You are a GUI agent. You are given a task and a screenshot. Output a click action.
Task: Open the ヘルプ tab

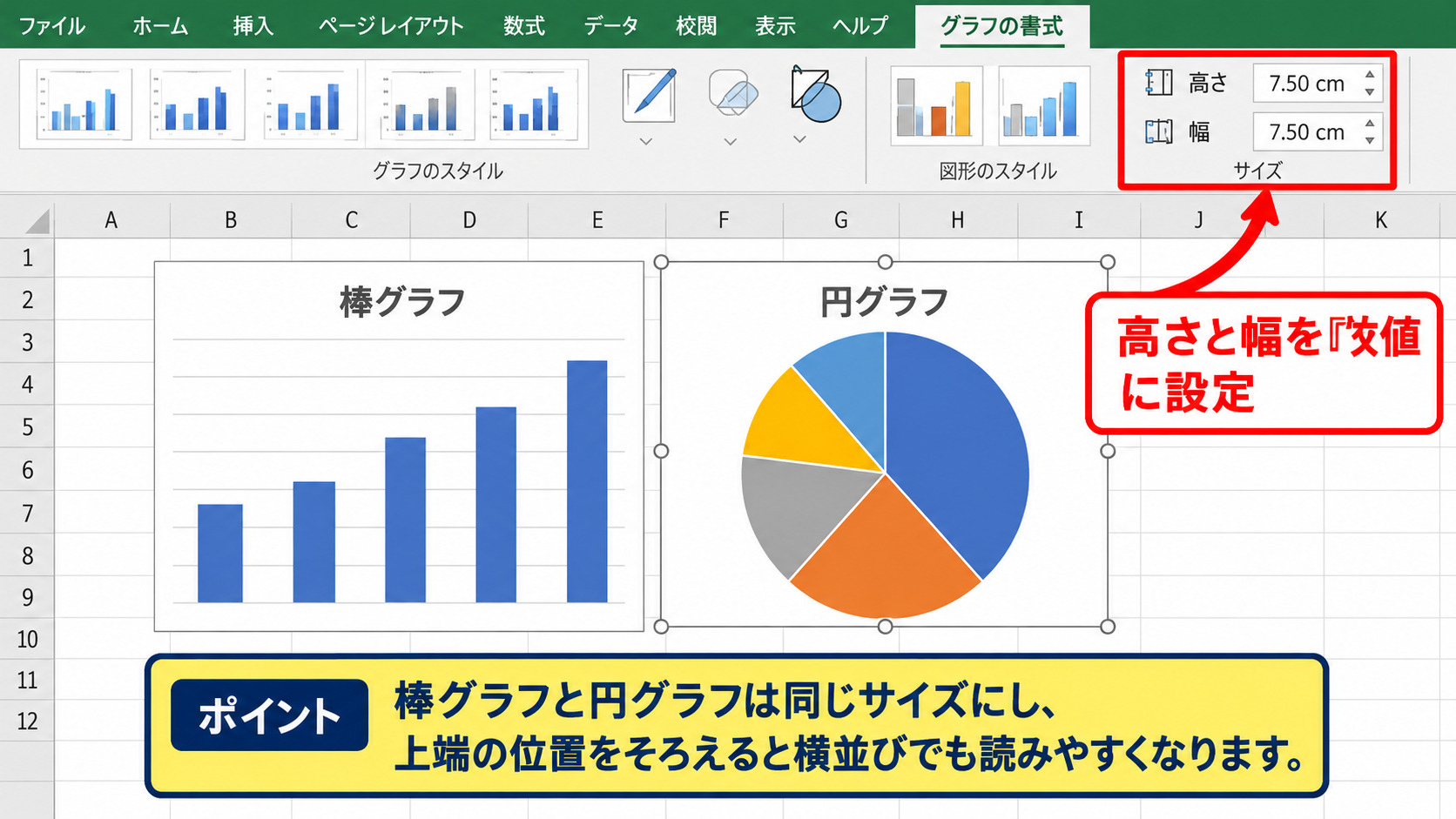point(860,26)
